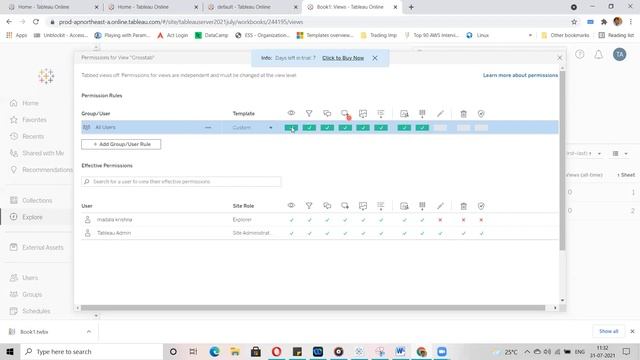This screenshot has height=360, width=640.
Task: Open Microsoft Edge from the taskbar
Action: tap(214, 351)
